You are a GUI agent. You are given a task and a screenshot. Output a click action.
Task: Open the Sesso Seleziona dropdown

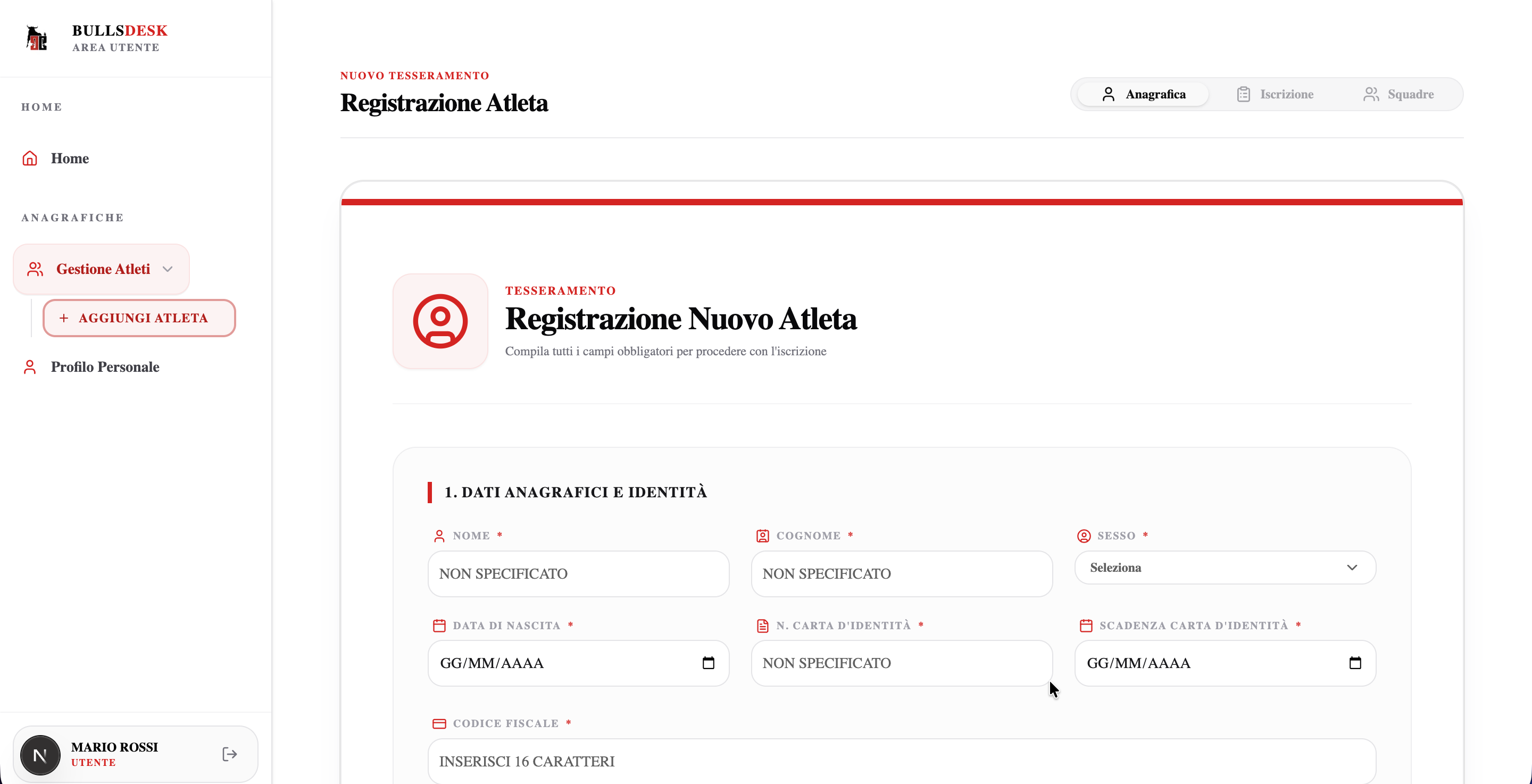[1225, 568]
